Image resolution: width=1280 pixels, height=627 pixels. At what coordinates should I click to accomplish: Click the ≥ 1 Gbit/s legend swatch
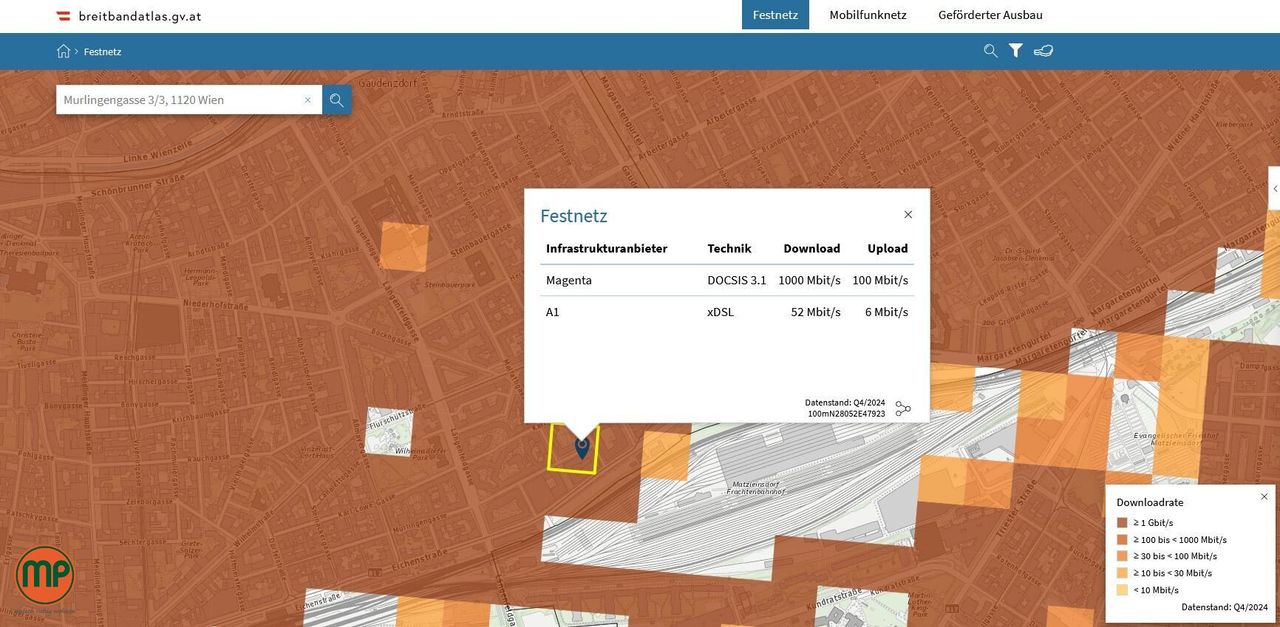tap(1123, 523)
